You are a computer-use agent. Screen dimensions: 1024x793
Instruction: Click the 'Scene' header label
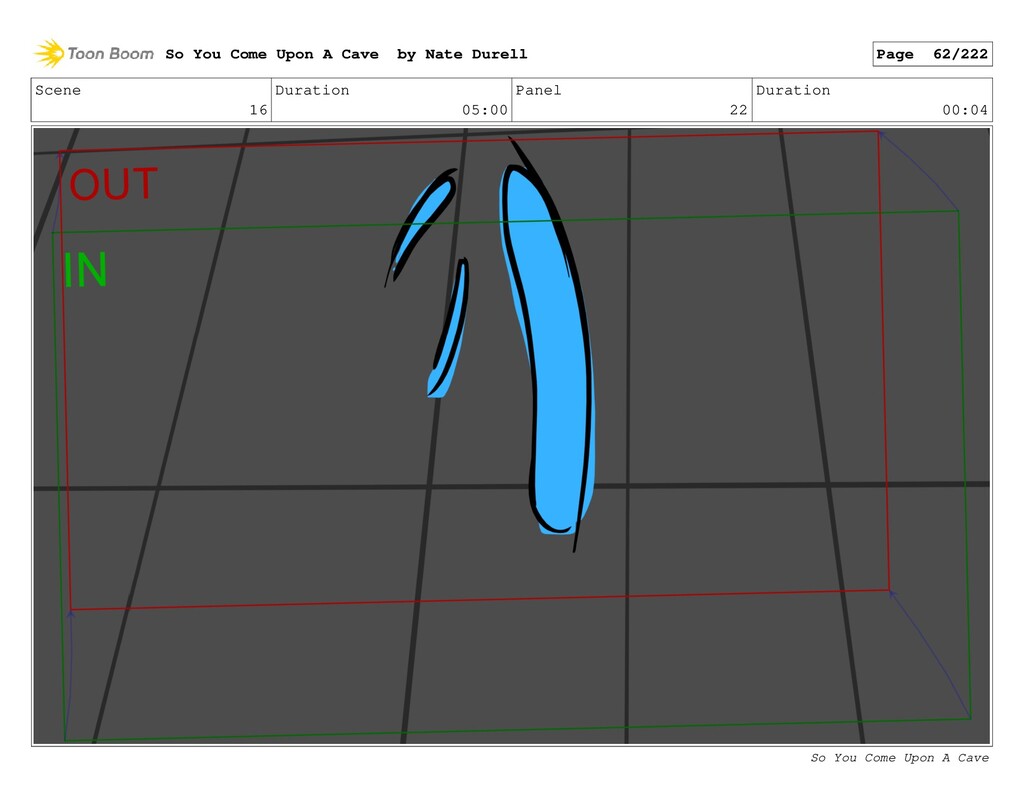(58, 90)
